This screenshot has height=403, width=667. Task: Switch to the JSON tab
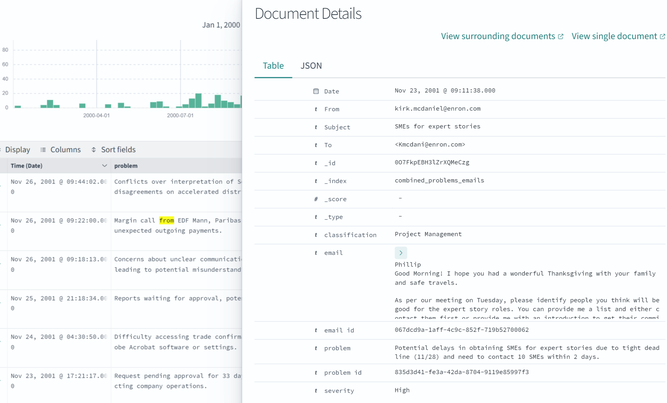(x=311, y=66)
